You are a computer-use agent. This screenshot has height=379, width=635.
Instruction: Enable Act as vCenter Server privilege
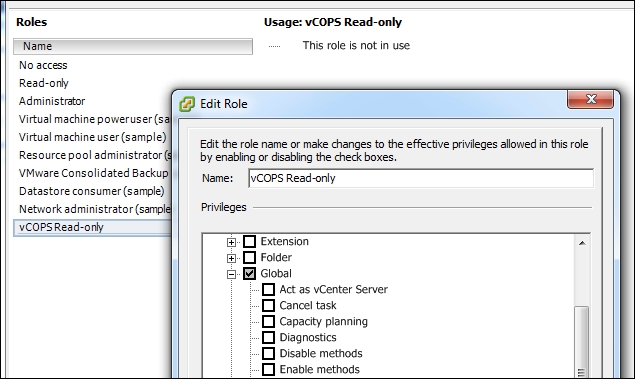click(x=268, y=290)
